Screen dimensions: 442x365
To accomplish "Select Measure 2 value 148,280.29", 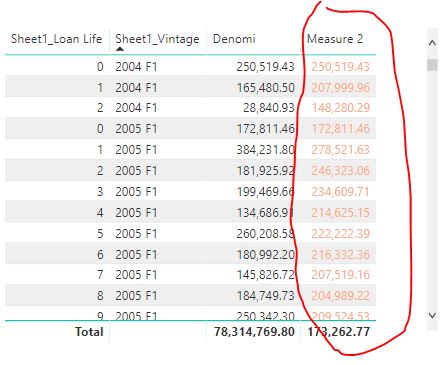I will pos(340,108).
